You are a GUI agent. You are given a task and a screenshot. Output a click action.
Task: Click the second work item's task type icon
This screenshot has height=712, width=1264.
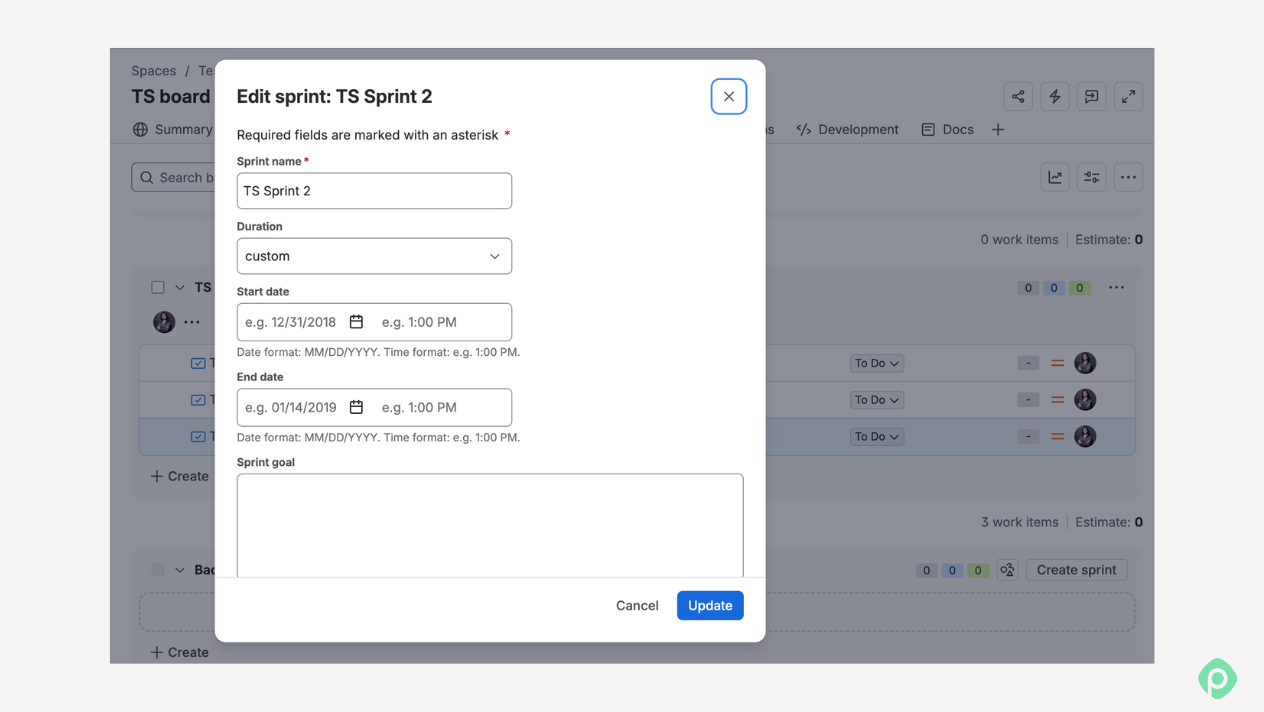point(198,400)
